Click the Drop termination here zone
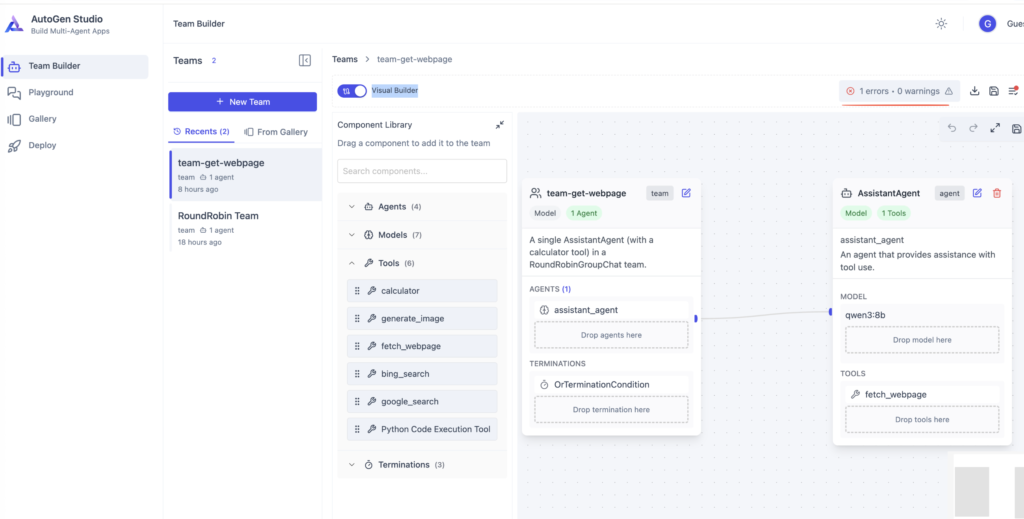Screen dimensions: 1024x519 tap(611, 409)
